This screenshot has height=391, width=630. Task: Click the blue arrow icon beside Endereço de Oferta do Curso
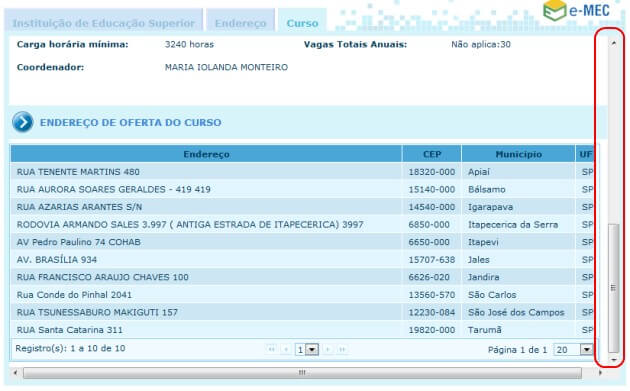(22, 122)
